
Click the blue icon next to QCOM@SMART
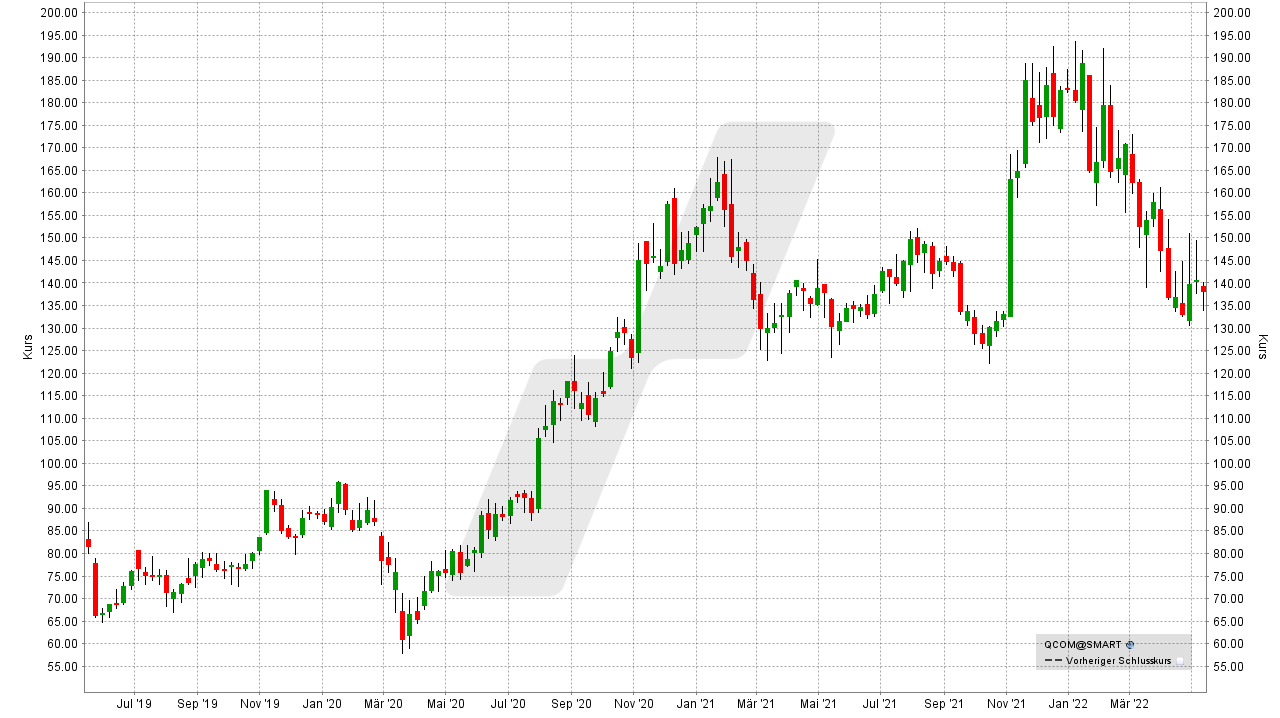pyautogui.click(x=1130, y=645)
